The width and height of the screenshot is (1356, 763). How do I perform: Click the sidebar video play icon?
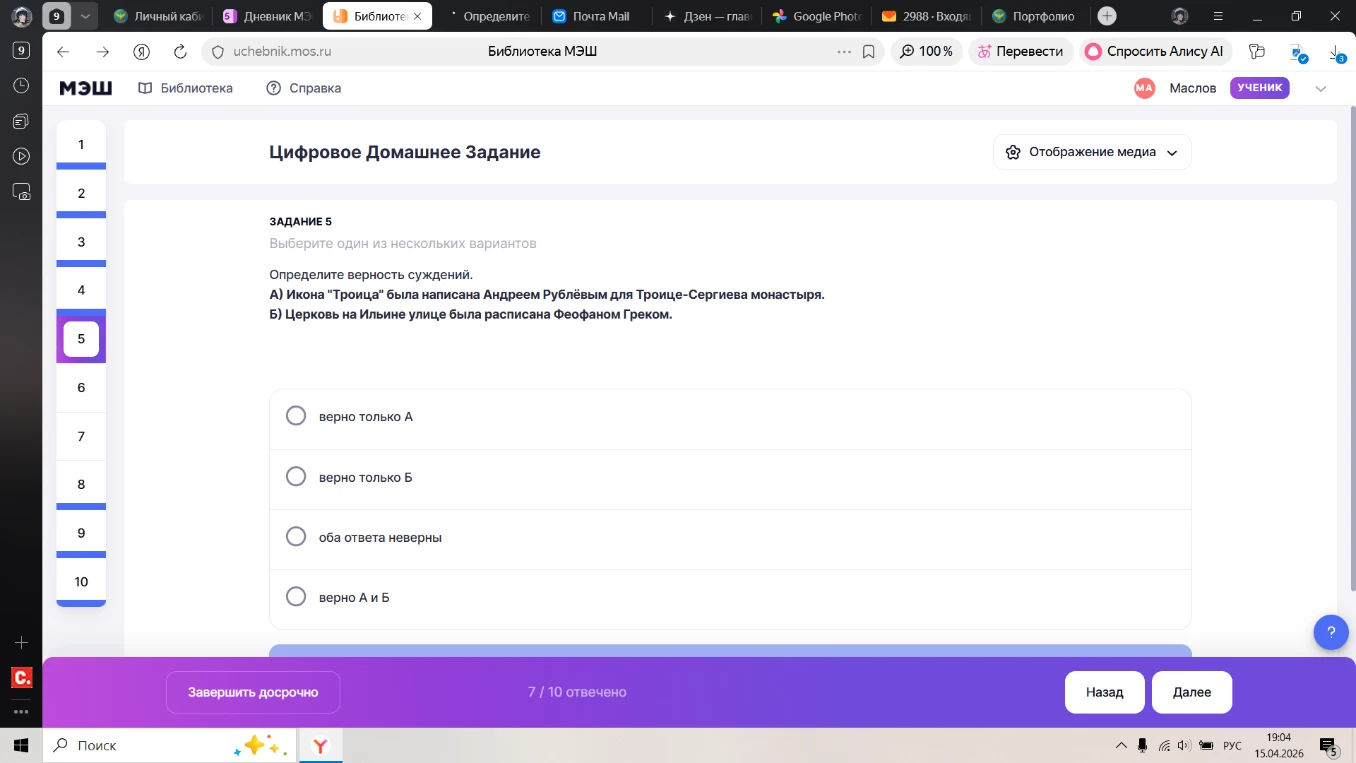(21, 156)
